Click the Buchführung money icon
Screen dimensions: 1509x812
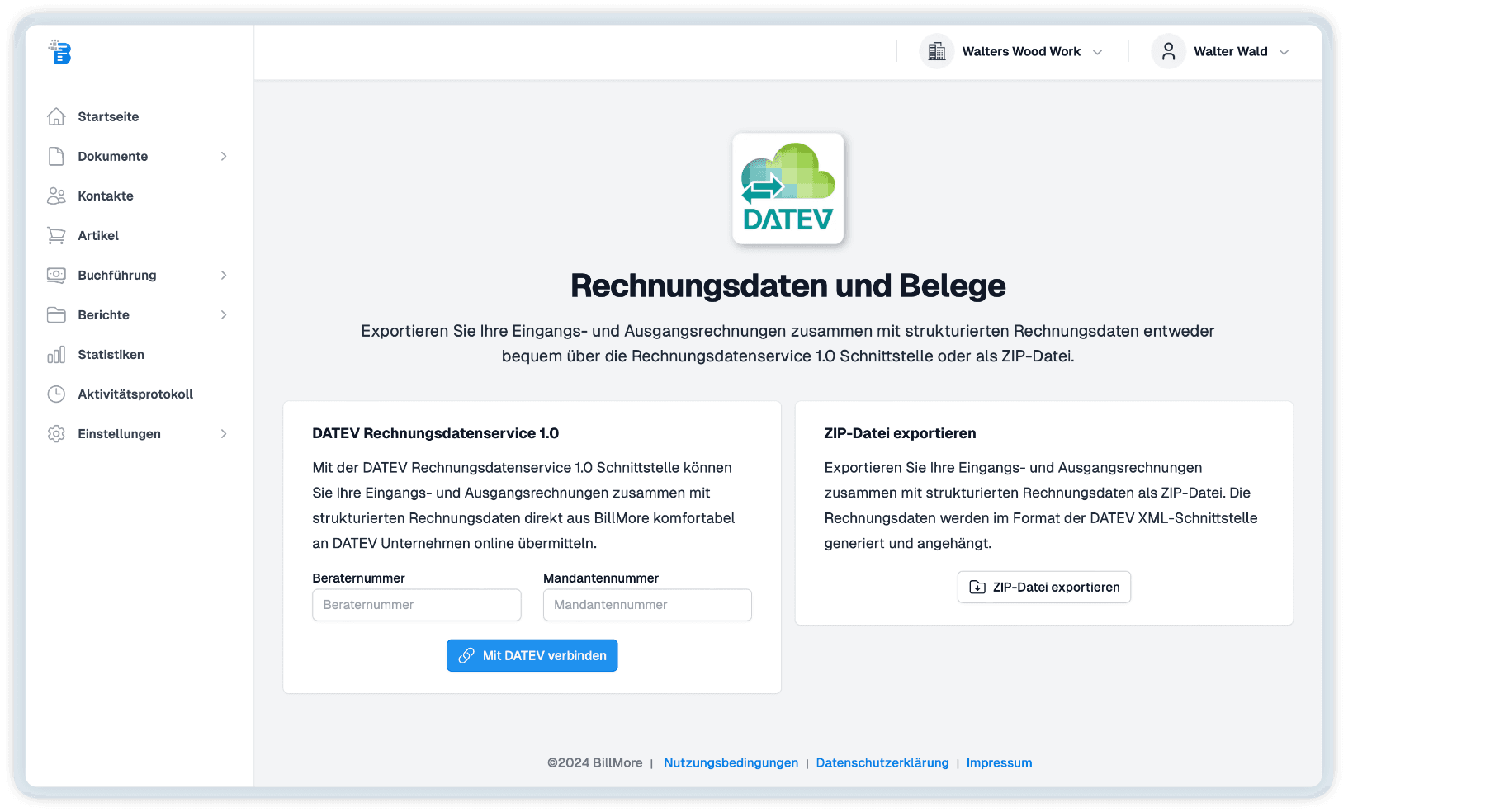(56, 275)
